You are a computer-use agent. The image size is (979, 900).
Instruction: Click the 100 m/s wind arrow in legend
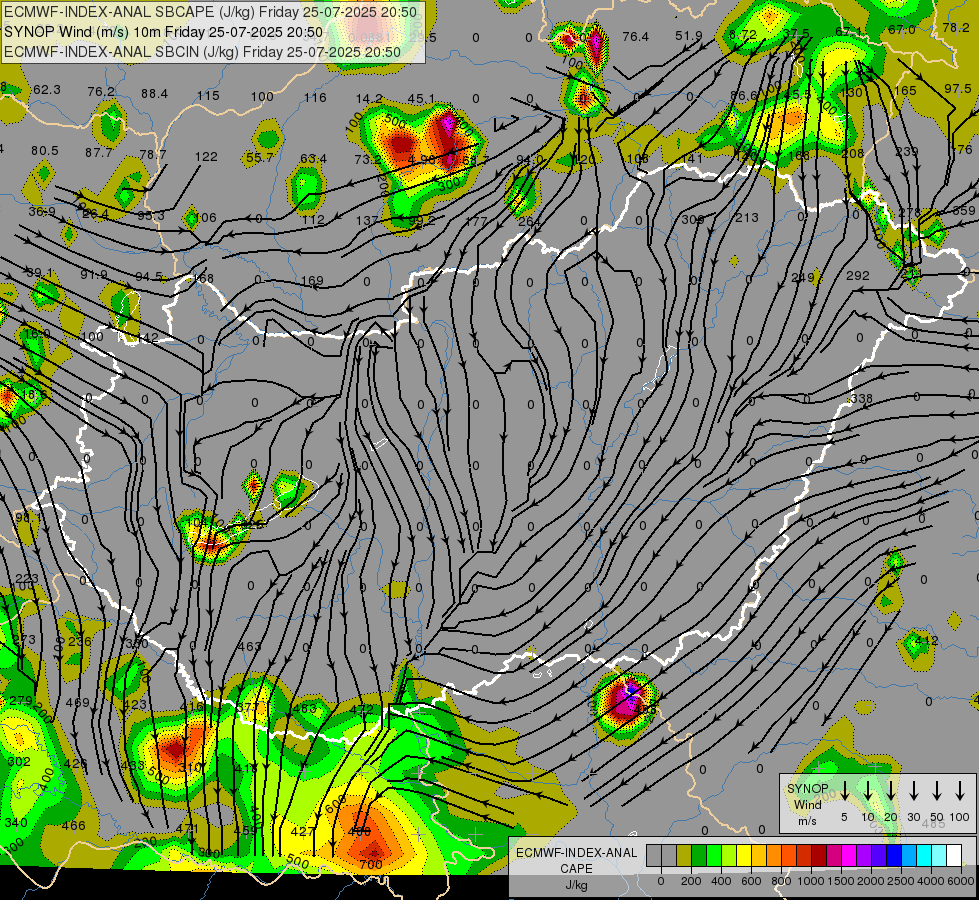click(960, 790)
